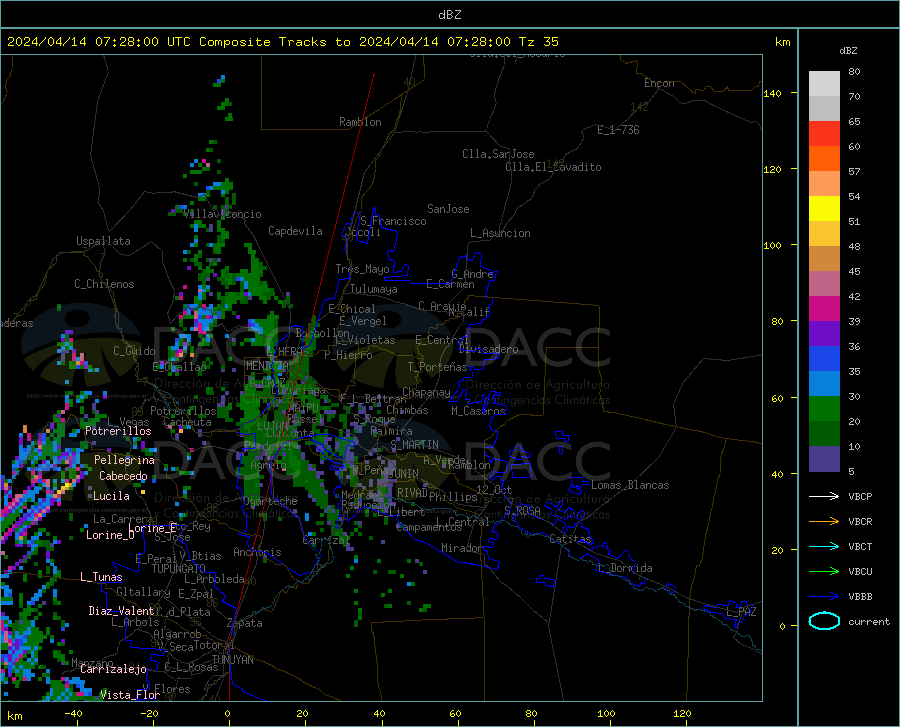The height and width of the screenshot is (727, 900).
Task: Click the Mirador map label
Action: coord(462,548)
